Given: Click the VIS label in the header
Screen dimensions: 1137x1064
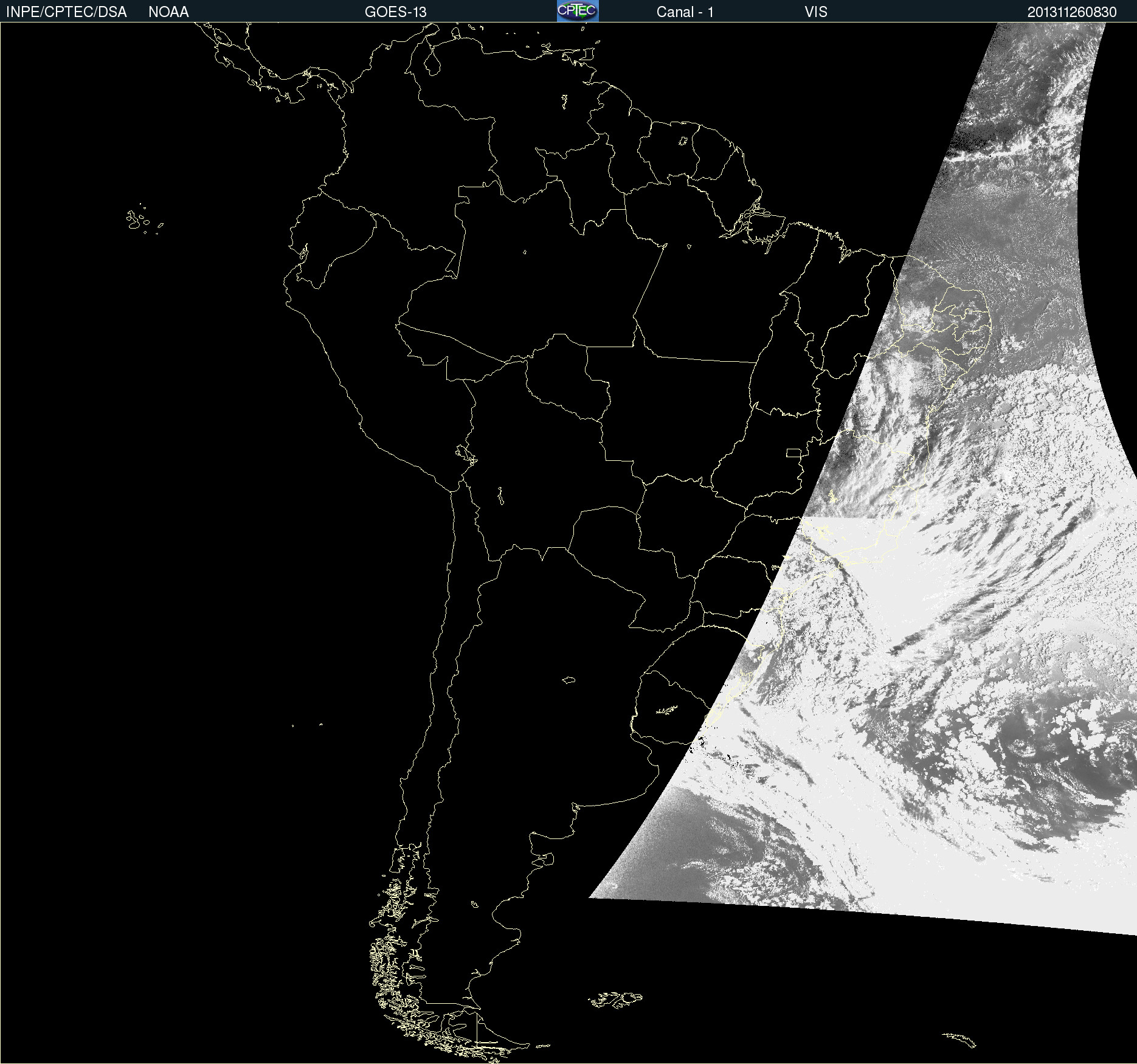Looking at the screenshot, I should [x=816, y=12].
